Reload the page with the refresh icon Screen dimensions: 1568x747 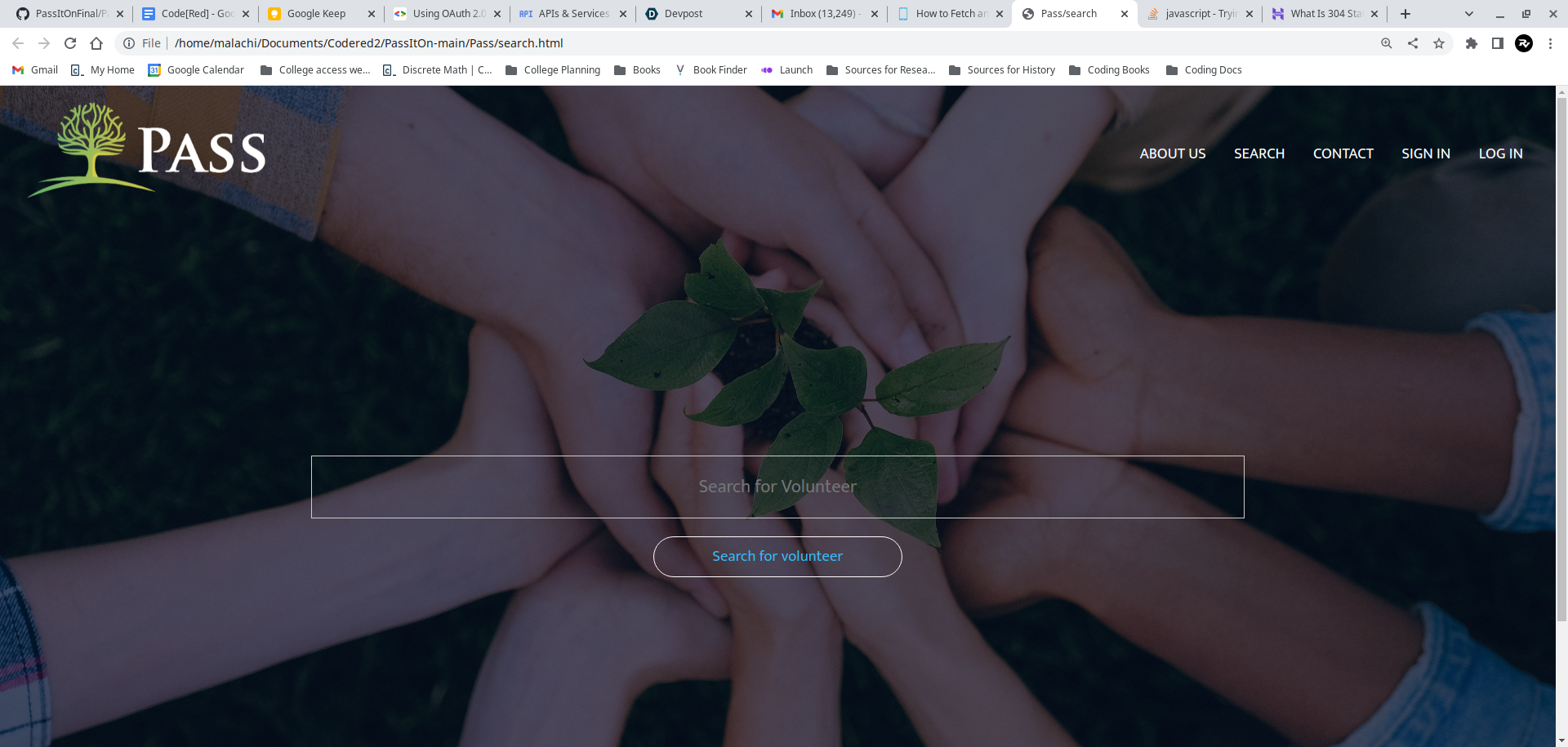coord(70,43)
